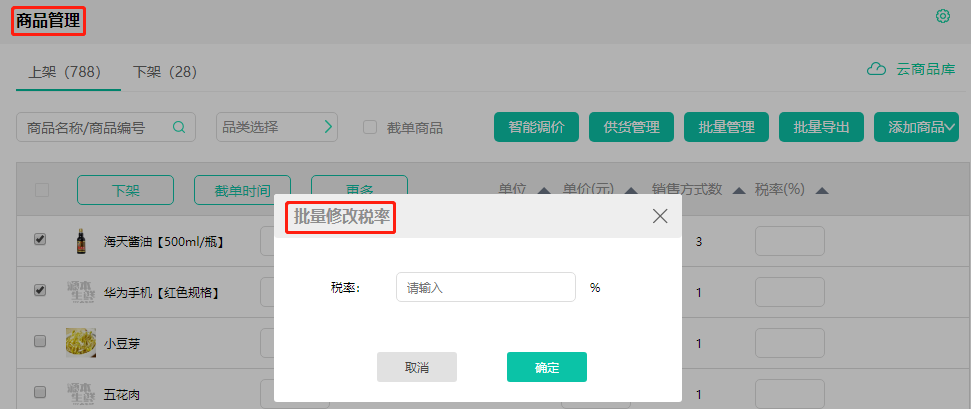This screenshot has width=971, height=409.
Task: Click 小豆芽 product name
Action: [122, 343]
